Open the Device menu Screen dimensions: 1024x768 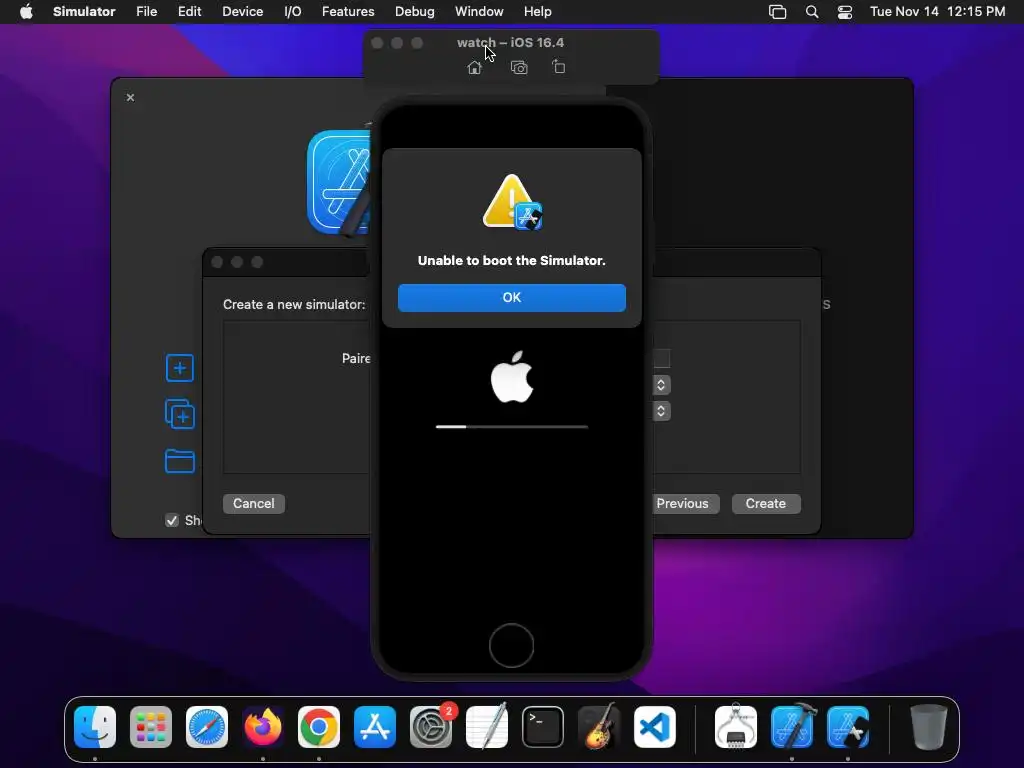click(x=242, y=12)
